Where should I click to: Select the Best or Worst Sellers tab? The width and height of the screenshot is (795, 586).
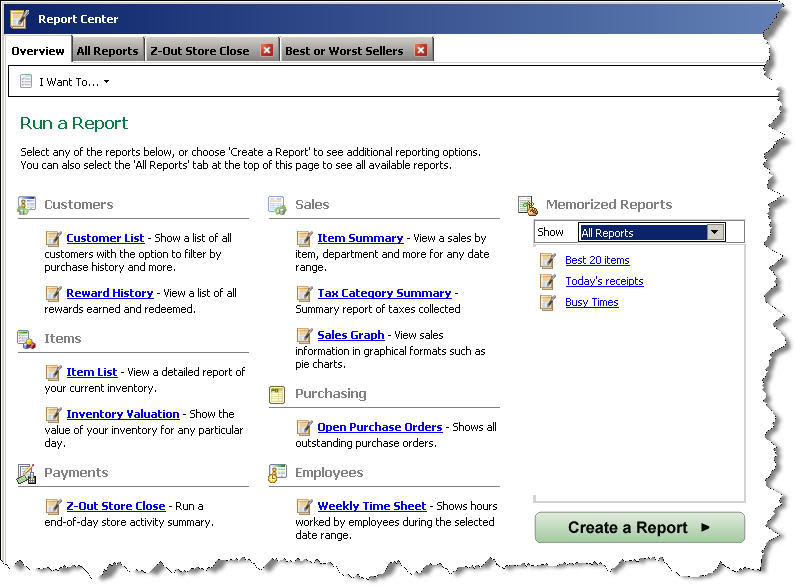[x=344, y=51]
